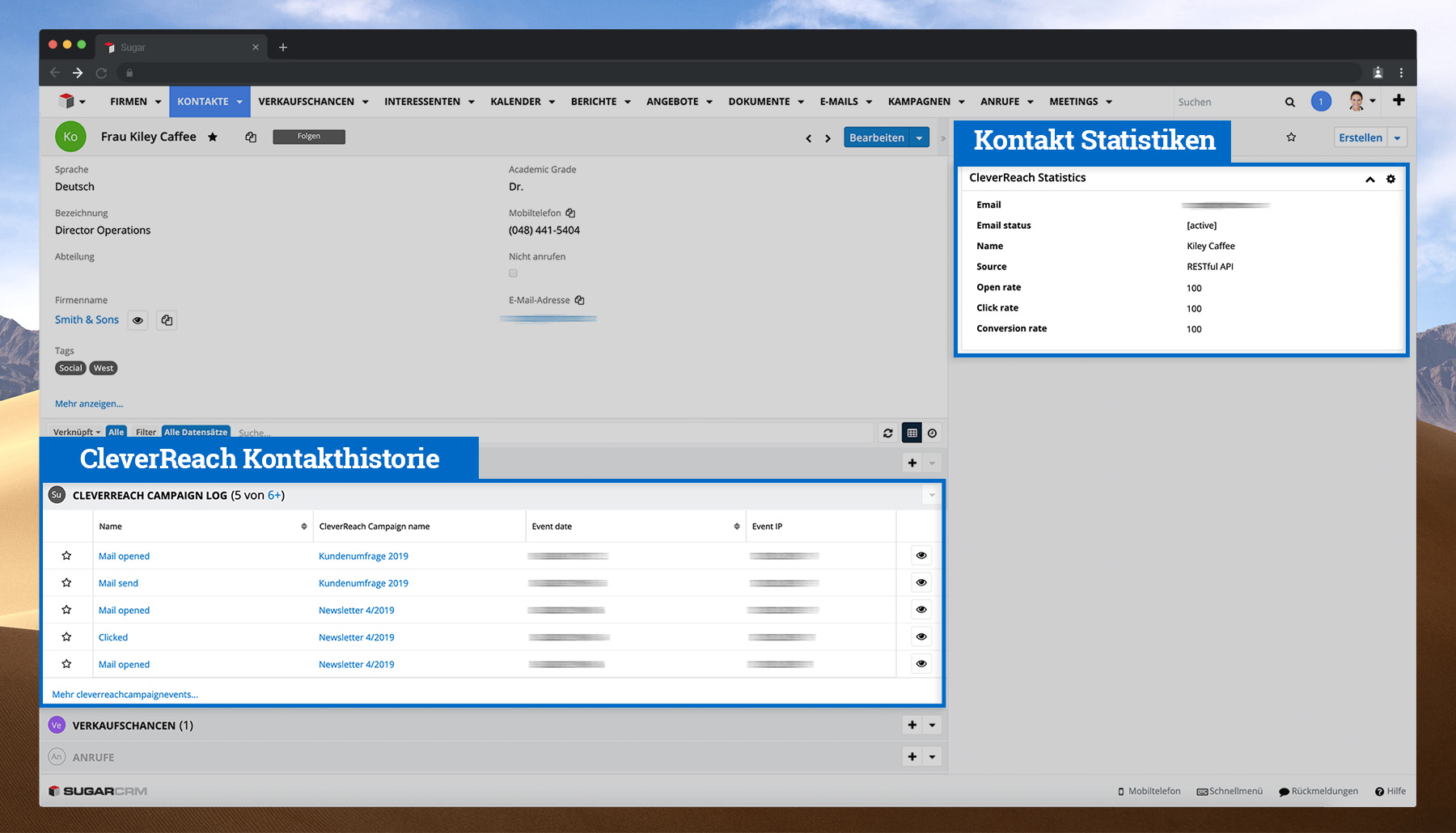Click the Suchen global search field
The width and height of the screenshot is (1456, 833).
tap(1225, 102)
